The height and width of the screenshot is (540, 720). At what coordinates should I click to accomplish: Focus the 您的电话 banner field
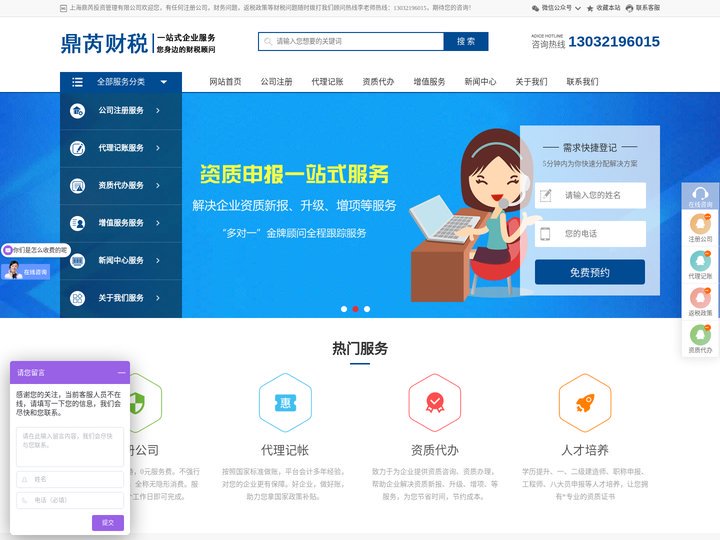[x=590, y=233]
